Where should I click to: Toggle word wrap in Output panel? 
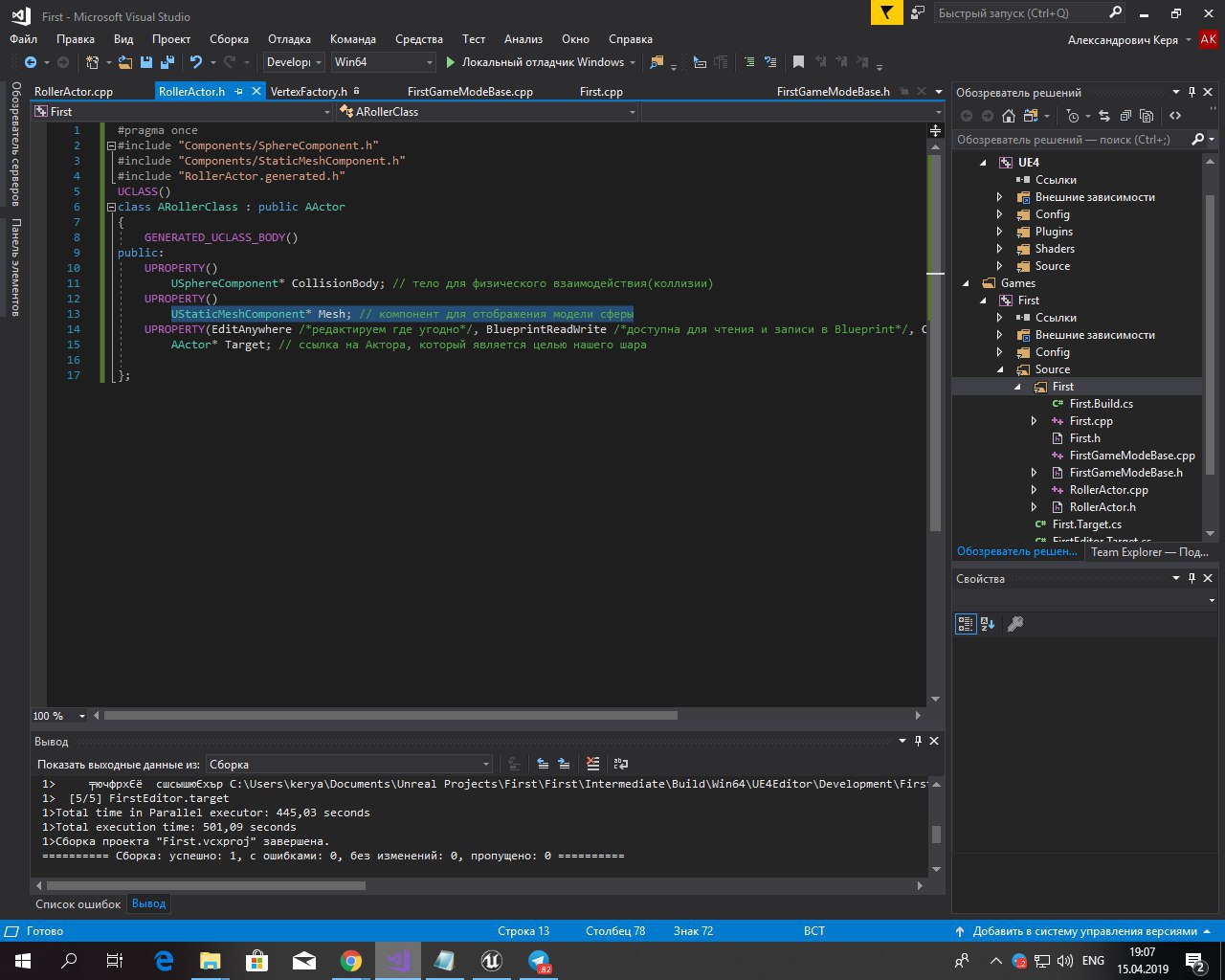click(621, 764)
